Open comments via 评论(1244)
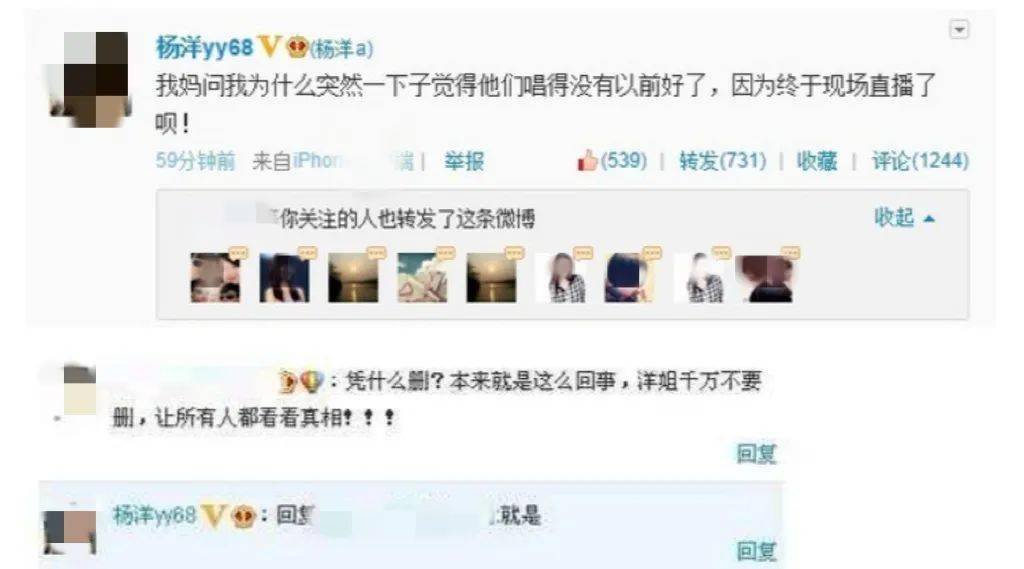Viewport: 1024px width, 569px height. point(920,161)
